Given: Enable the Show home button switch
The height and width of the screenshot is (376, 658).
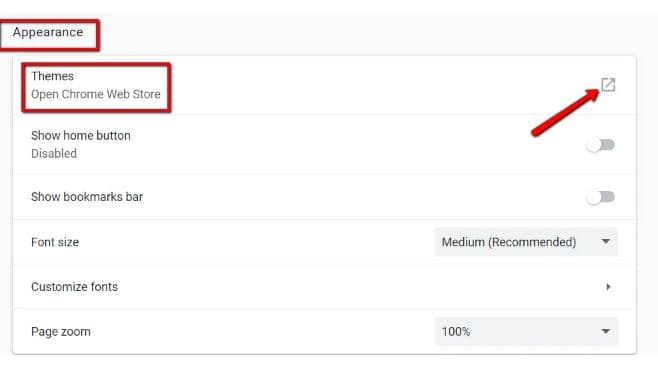Looking at the screenshot, I should click(x=601, y=145).
